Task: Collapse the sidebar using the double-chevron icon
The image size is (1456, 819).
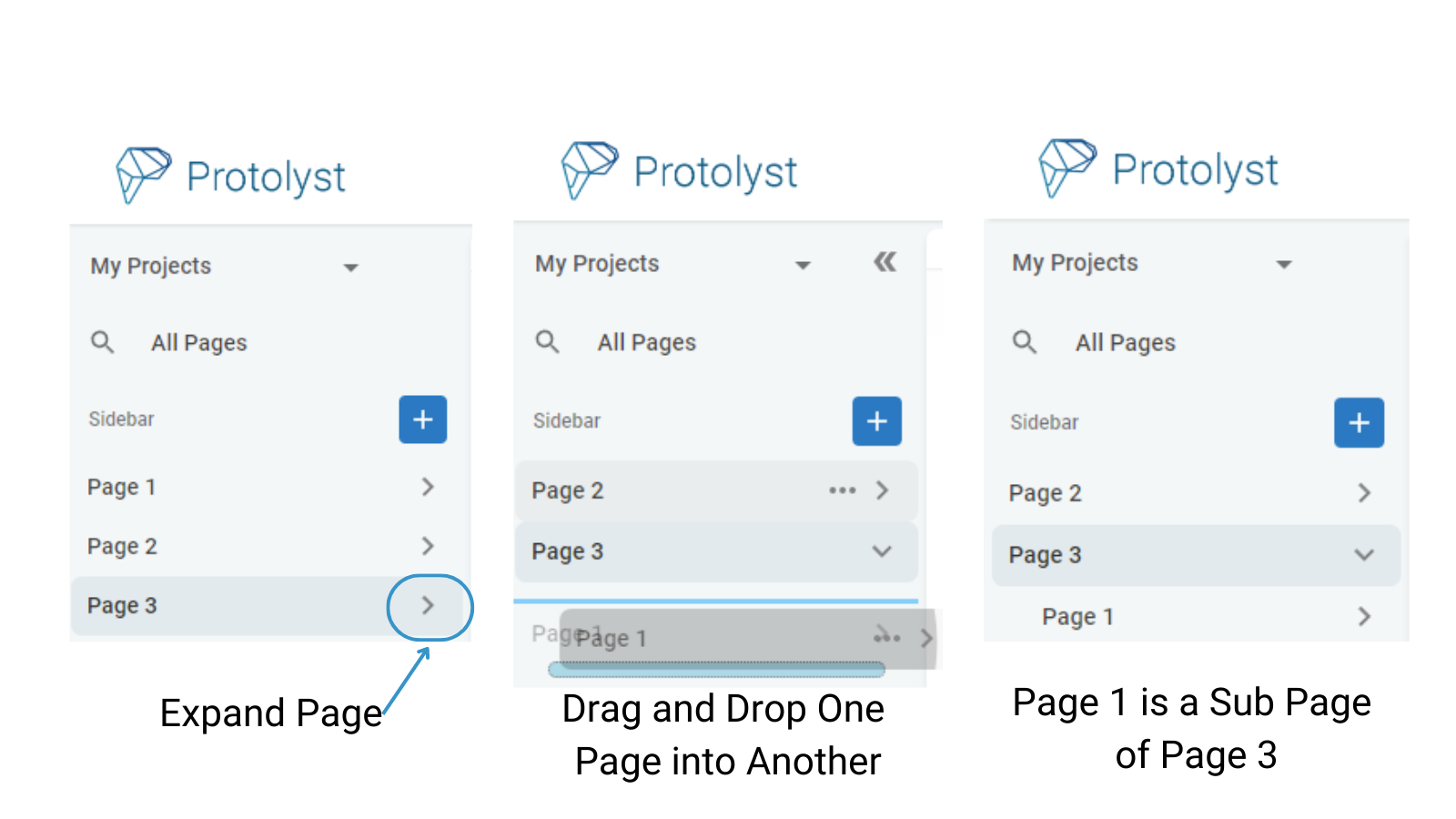Action: (x=884, y=262)
